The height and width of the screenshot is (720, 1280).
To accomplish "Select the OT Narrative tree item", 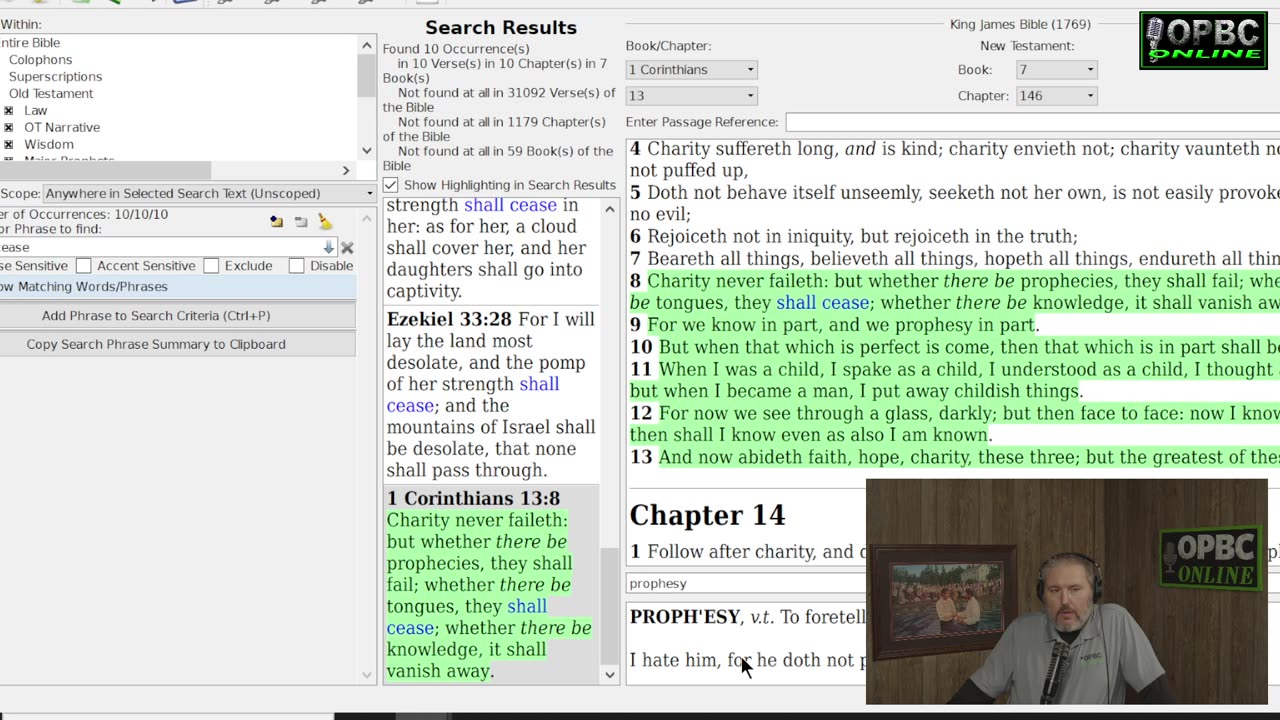I will coord(62,128).
